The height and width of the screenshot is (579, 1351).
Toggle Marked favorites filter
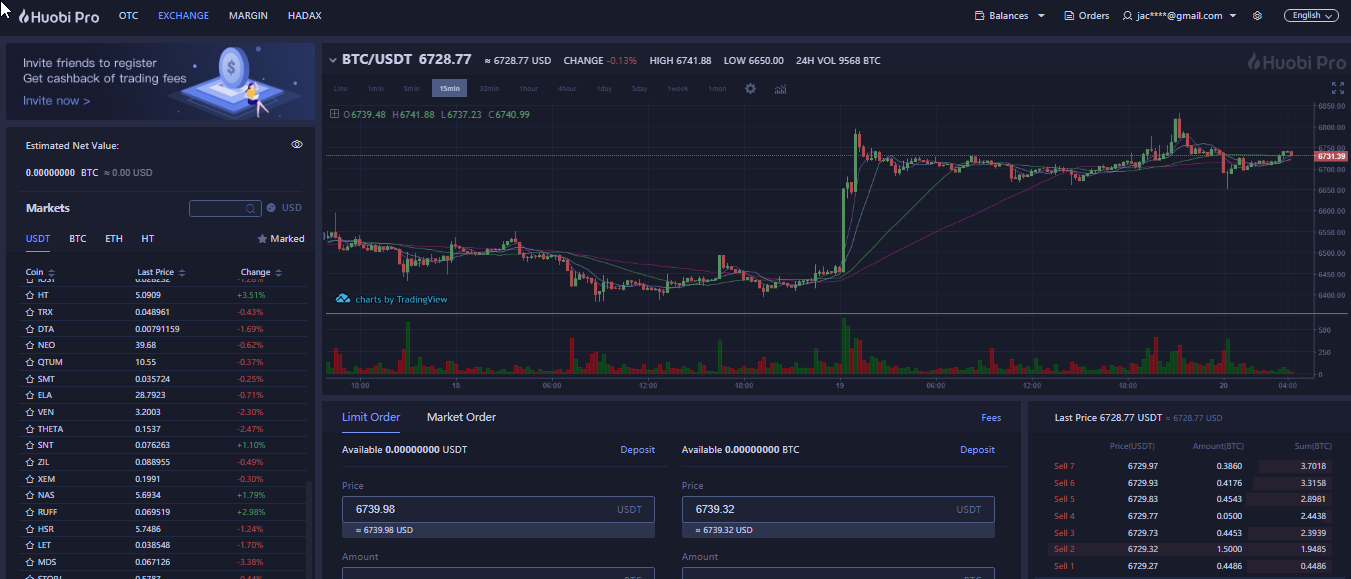[281, 239]
